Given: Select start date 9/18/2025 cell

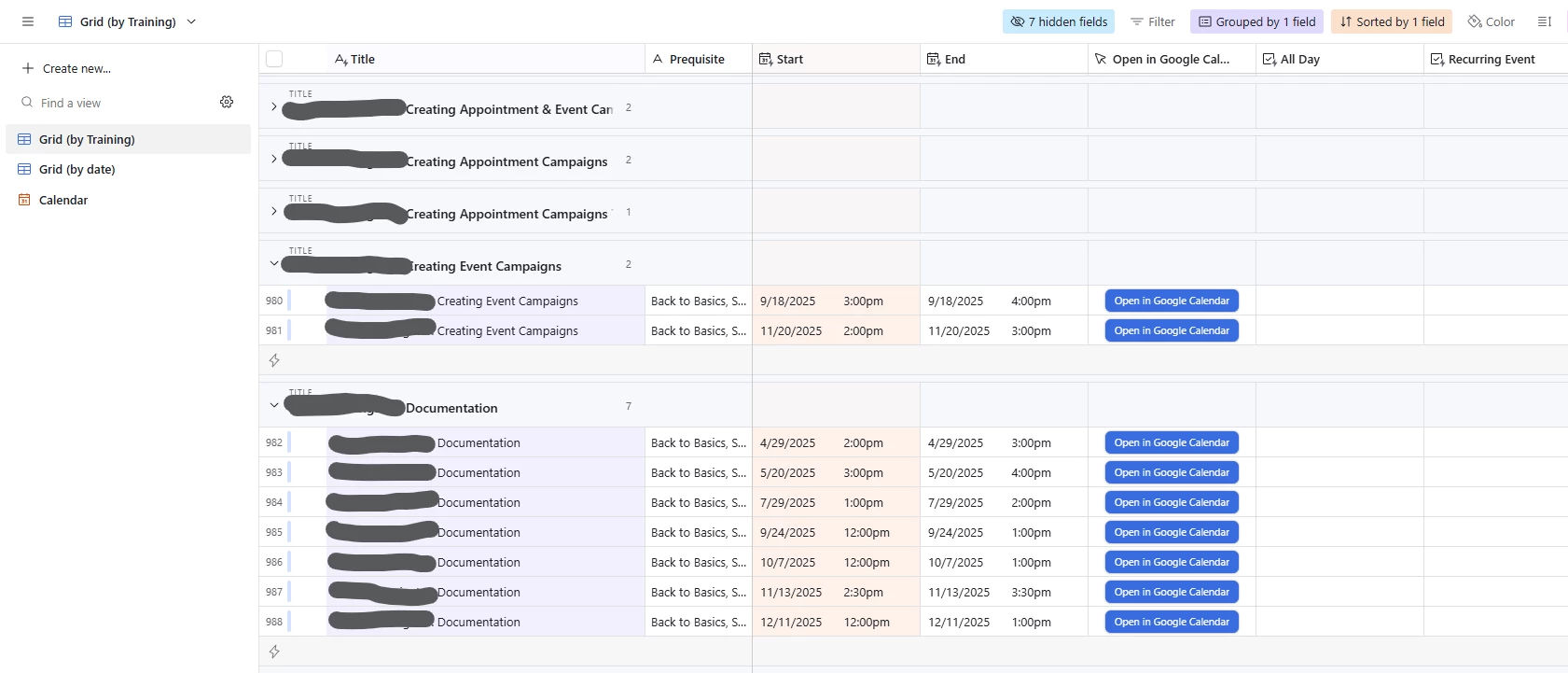Looking at the screenshot, I should (x=837, y=301).
